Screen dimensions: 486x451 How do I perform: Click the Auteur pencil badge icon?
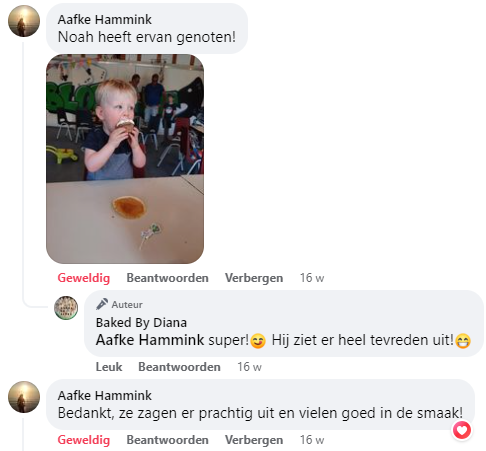tap(102, 304)
